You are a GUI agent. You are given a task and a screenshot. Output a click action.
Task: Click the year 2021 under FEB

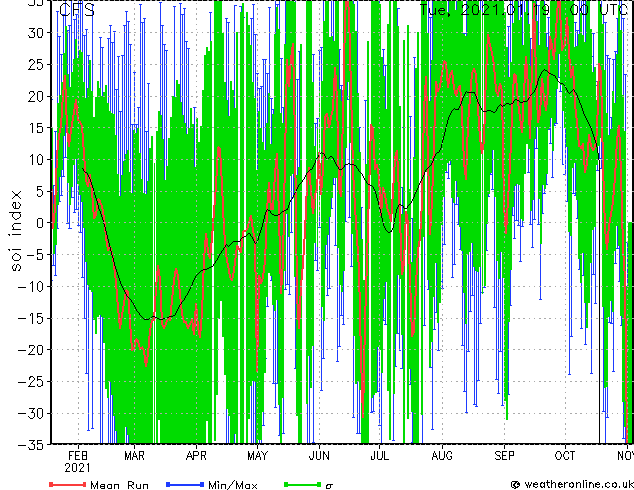(77, 468)
